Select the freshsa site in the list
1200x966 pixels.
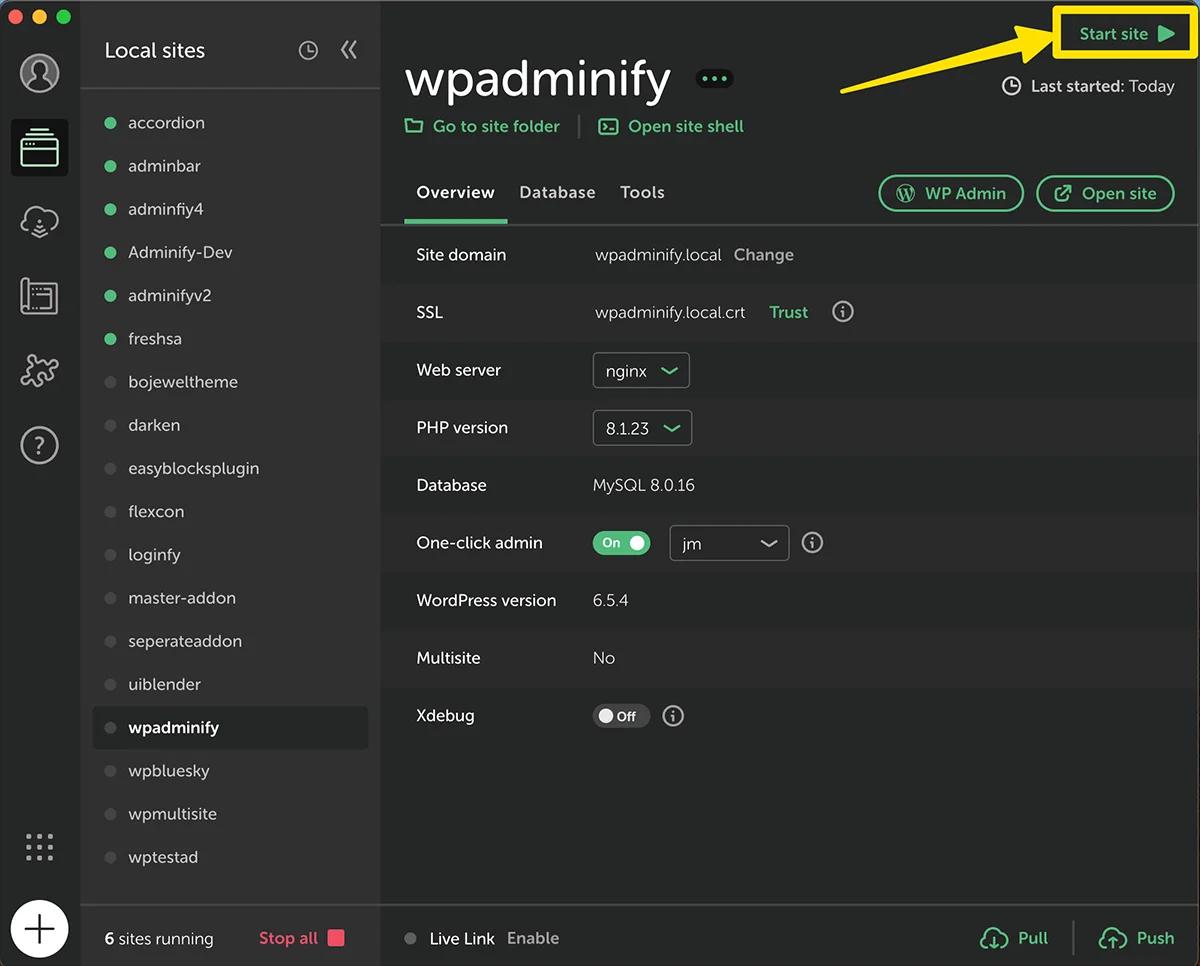click(x=155, y=339)
